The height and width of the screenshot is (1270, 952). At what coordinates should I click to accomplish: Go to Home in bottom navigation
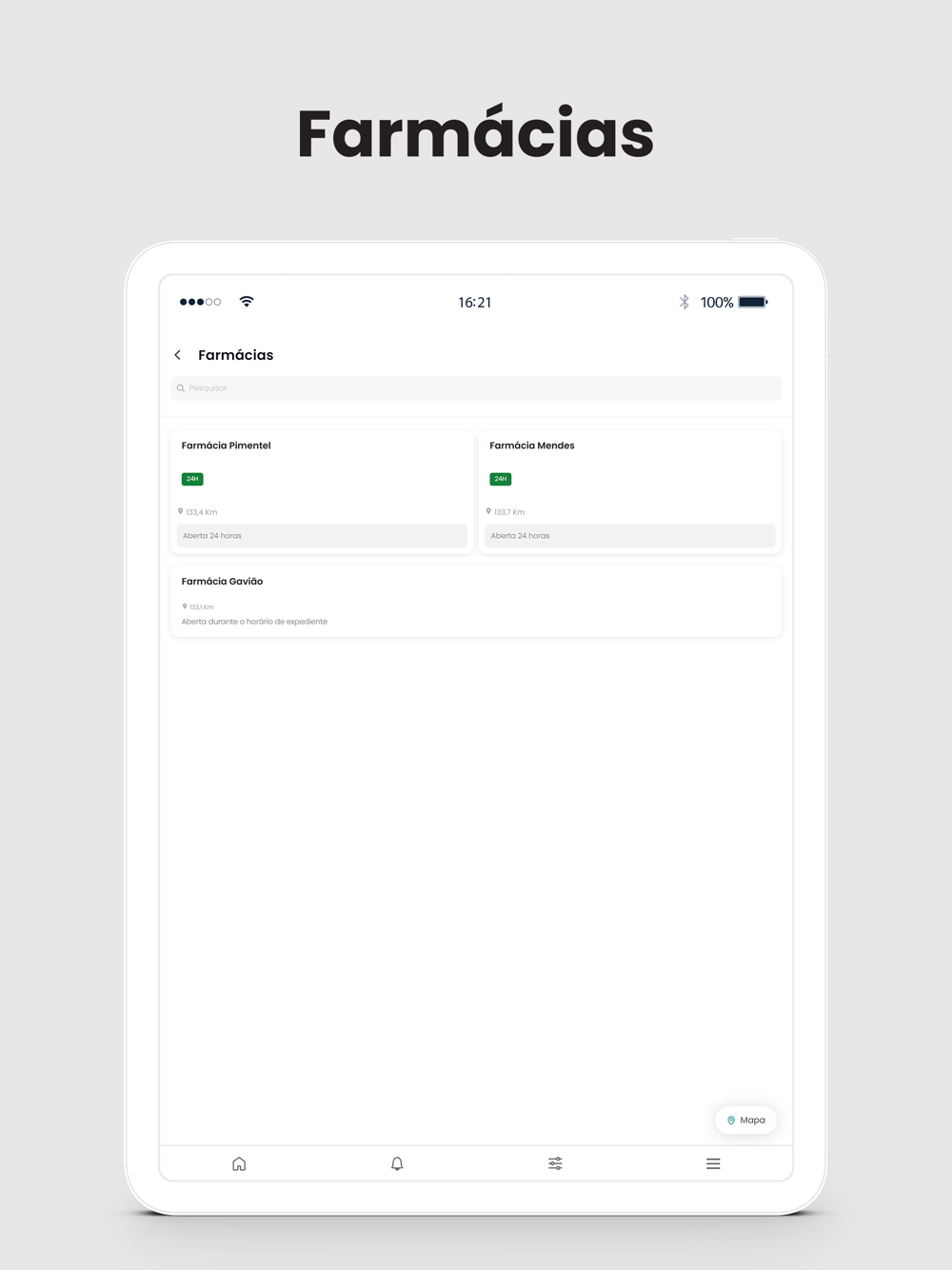[x=239, y=1163]
